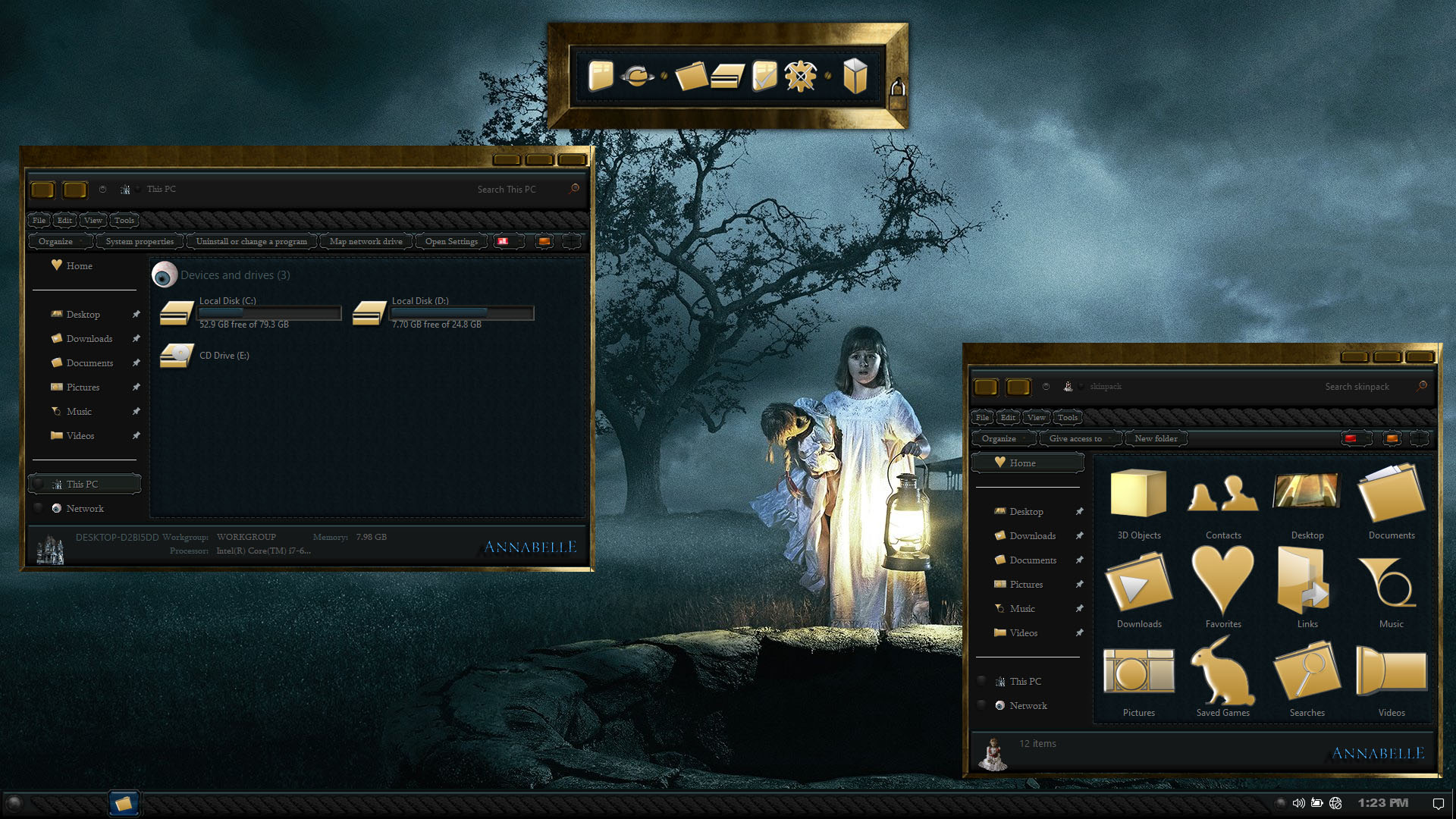Click the volume speaker tray icon

(x=1298, y=803)
